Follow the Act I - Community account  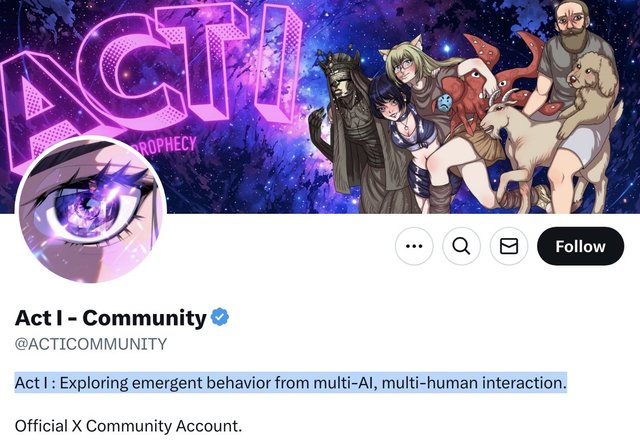(x=580, y=246)
